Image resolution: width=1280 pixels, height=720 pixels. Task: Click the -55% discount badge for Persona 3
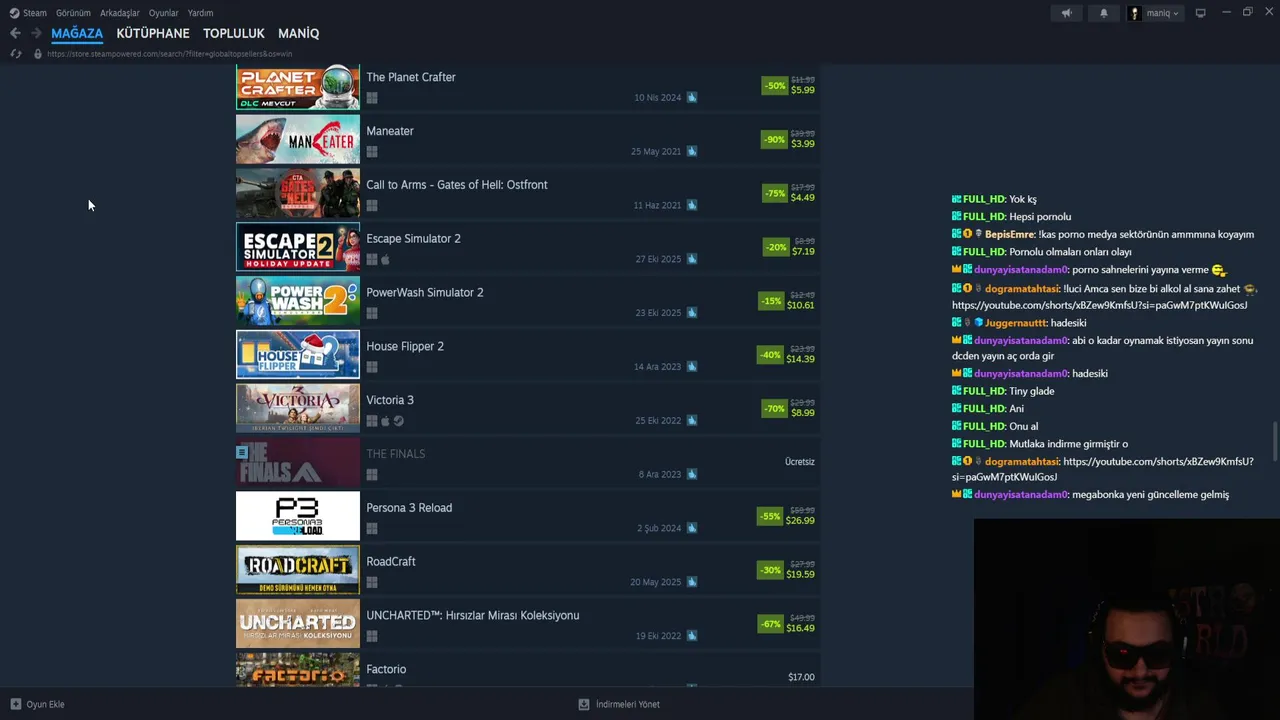pyautogui.click(x=770, y=517)
